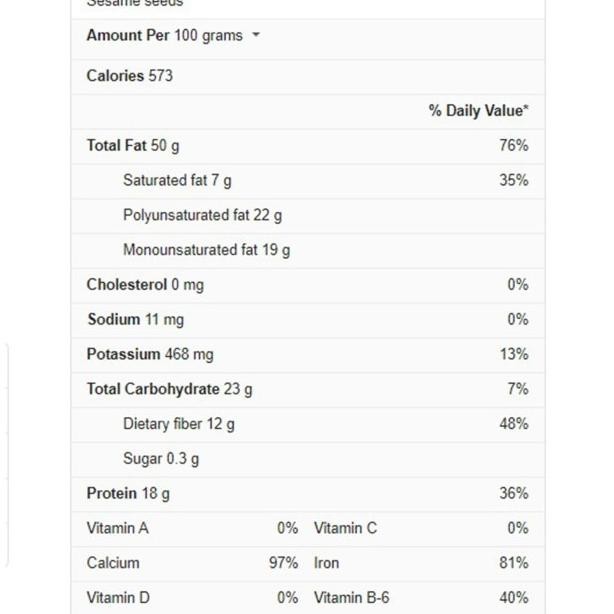This screenshot has width=614, height=614.
Task: Click the Saturated fat 7 g entry
Action: coord(177,180)
